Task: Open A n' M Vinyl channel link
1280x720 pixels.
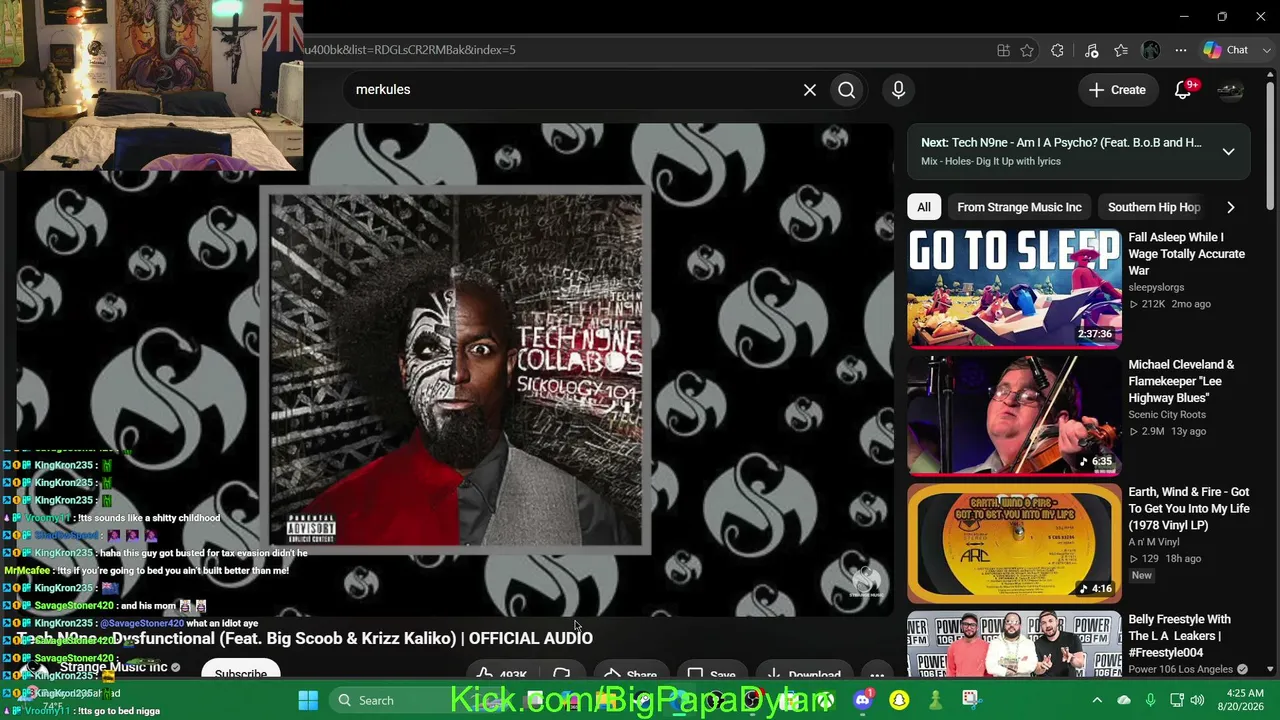Action: [1155, 541]
